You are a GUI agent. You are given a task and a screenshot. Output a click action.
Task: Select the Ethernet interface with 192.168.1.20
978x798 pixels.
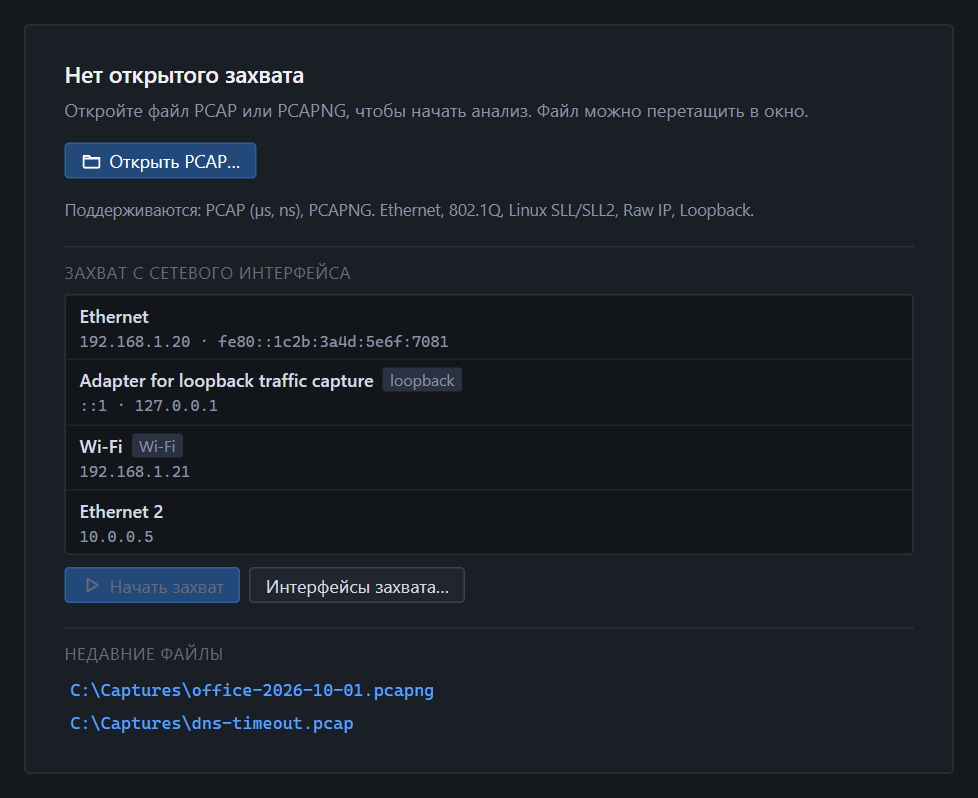[489, 328]
